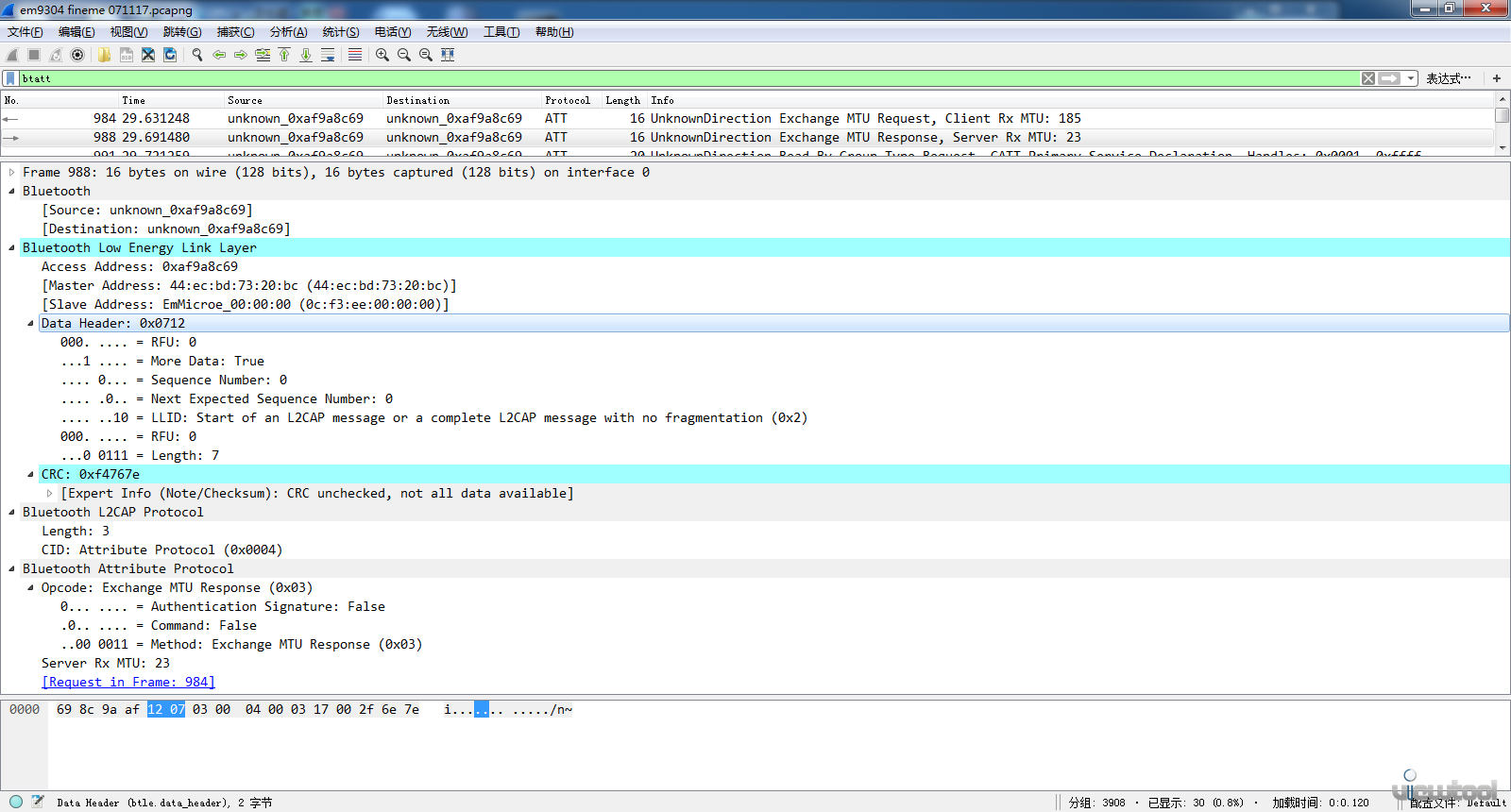
Task: Toggle packet list colorize rules icon
Action: (355, 55)
